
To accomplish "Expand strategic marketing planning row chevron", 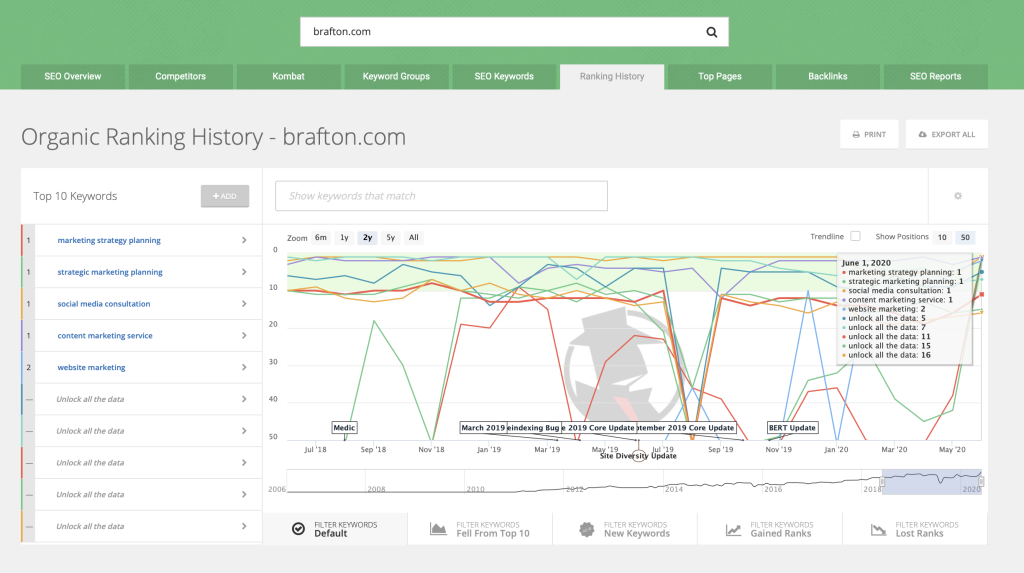I will (244, 272).
